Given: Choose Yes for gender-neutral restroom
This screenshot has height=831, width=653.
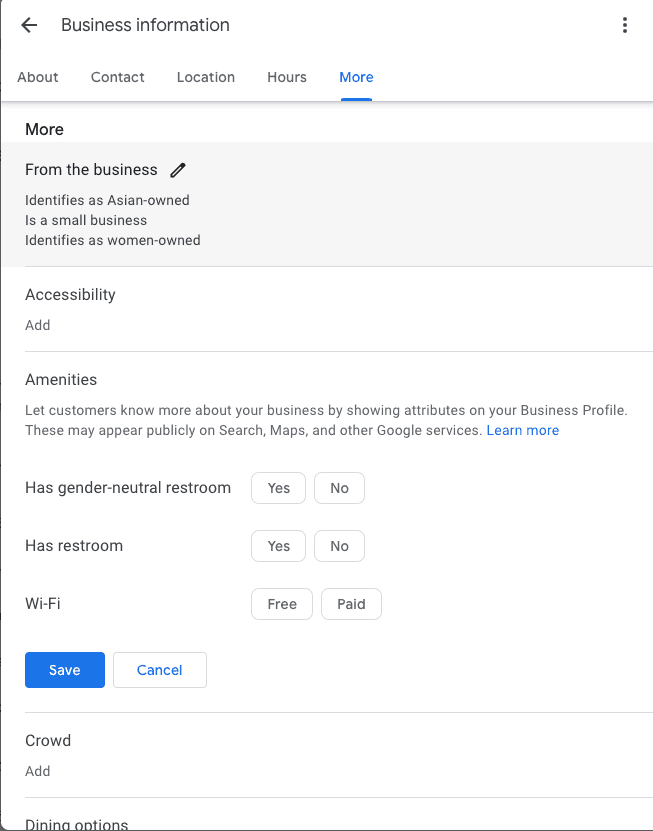Looking at the screenshot, I should click(x=279, y=488).
